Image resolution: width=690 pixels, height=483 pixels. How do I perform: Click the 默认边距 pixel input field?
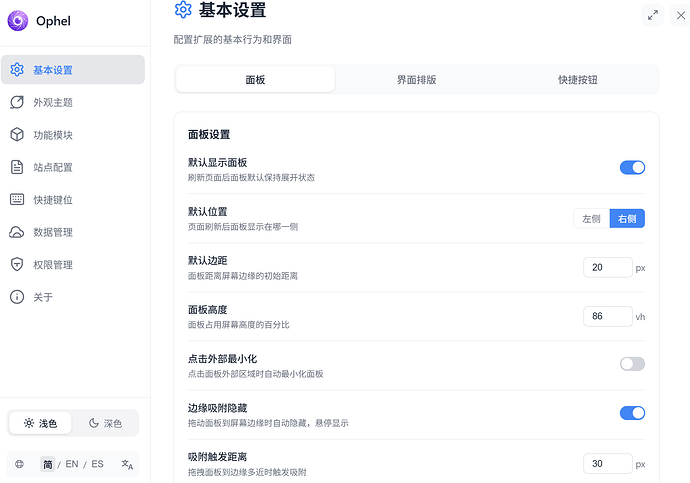pyautogui.click(x=607, y=267)
